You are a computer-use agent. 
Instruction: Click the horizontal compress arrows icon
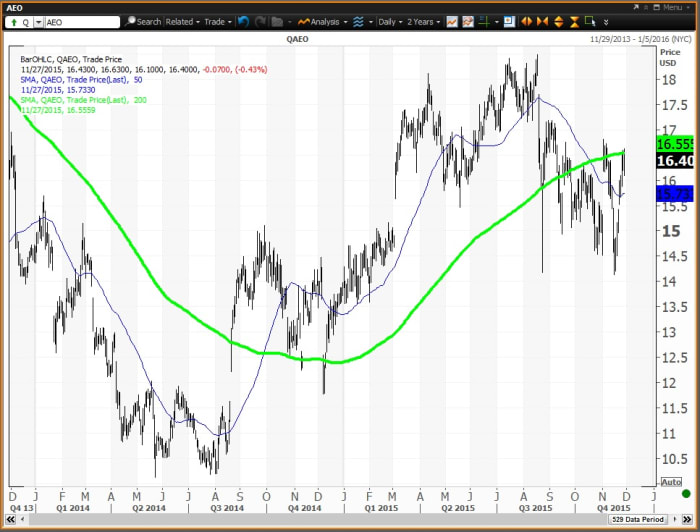point(543,21)
